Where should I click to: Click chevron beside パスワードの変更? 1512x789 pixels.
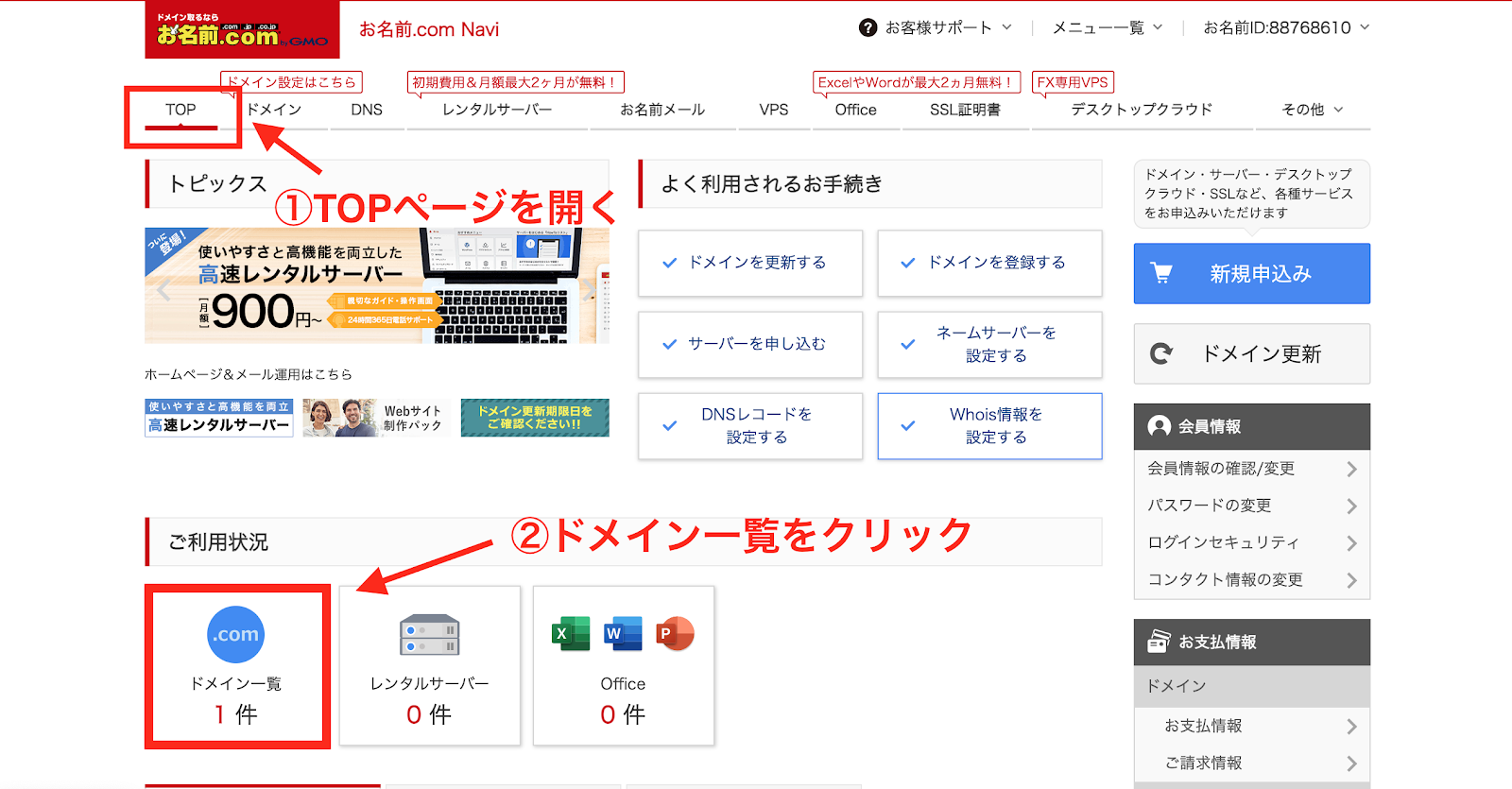[1351, 506]
